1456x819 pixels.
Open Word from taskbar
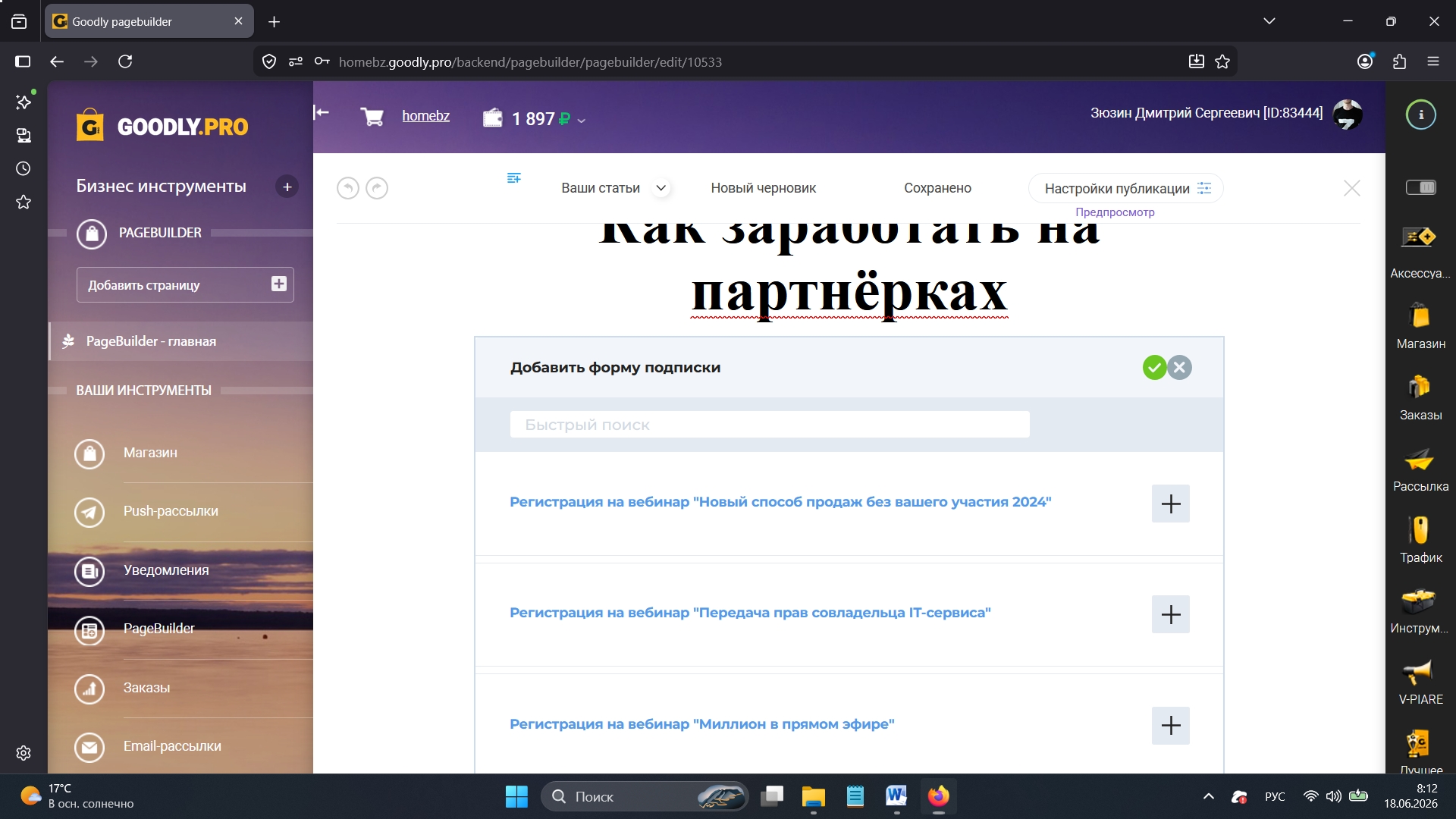click(x=896, y=796)
